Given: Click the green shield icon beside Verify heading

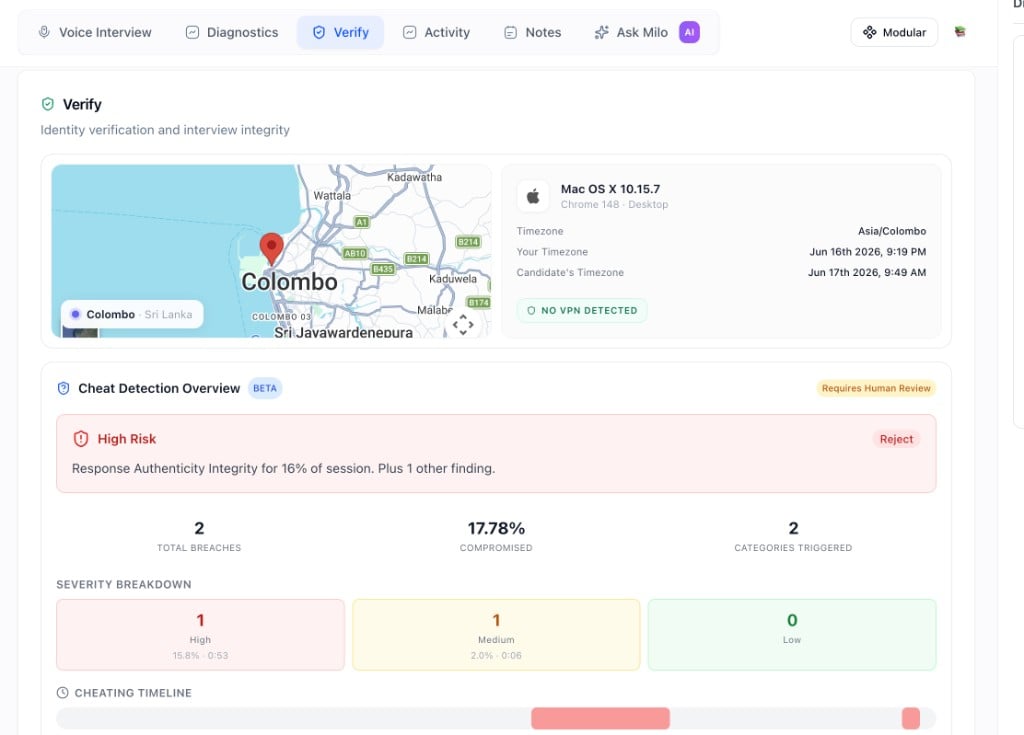Looking at the screenshot, I should [x=48, y=104].
